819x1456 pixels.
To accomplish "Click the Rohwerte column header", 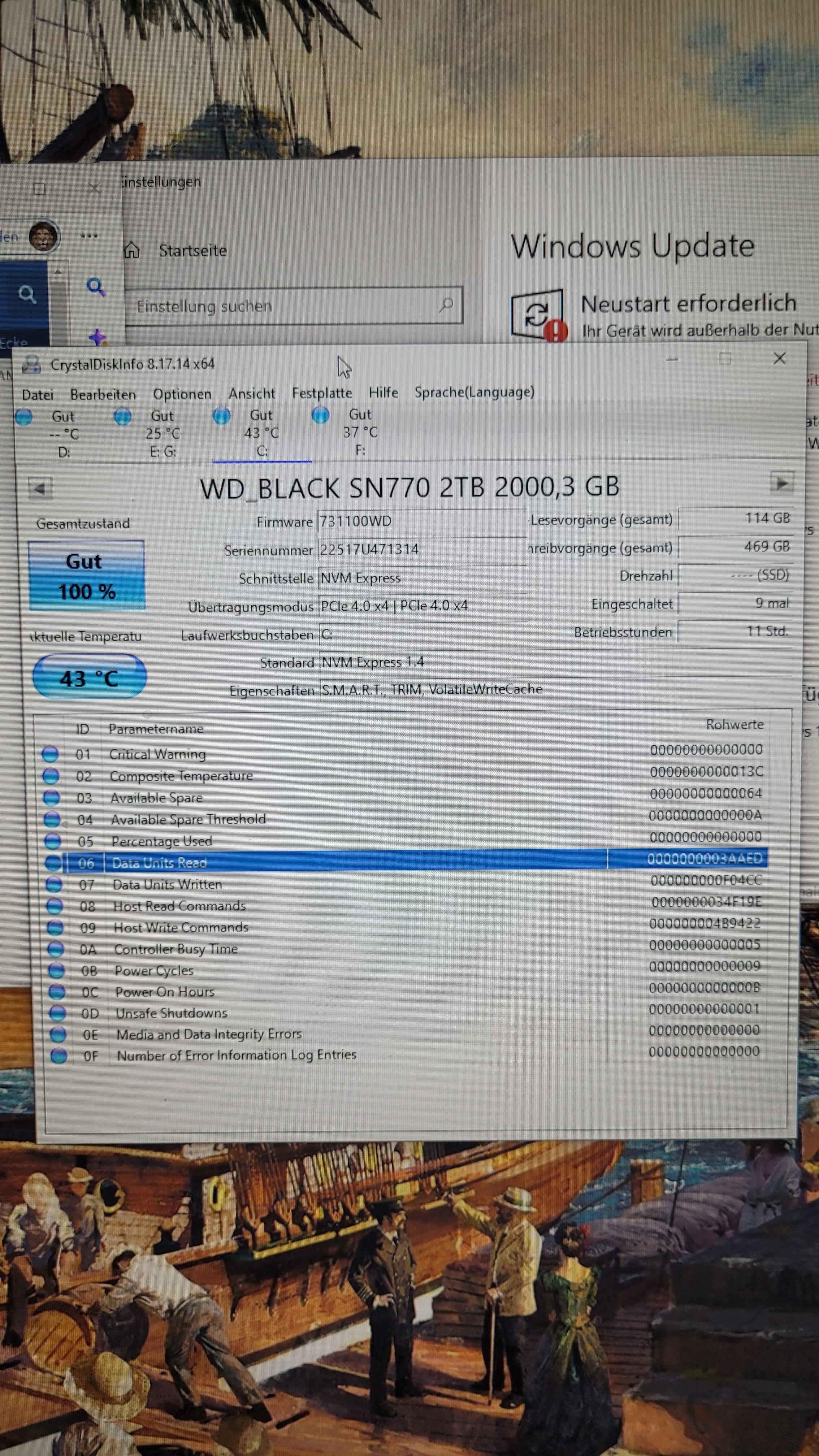I will tap(734, 725).
